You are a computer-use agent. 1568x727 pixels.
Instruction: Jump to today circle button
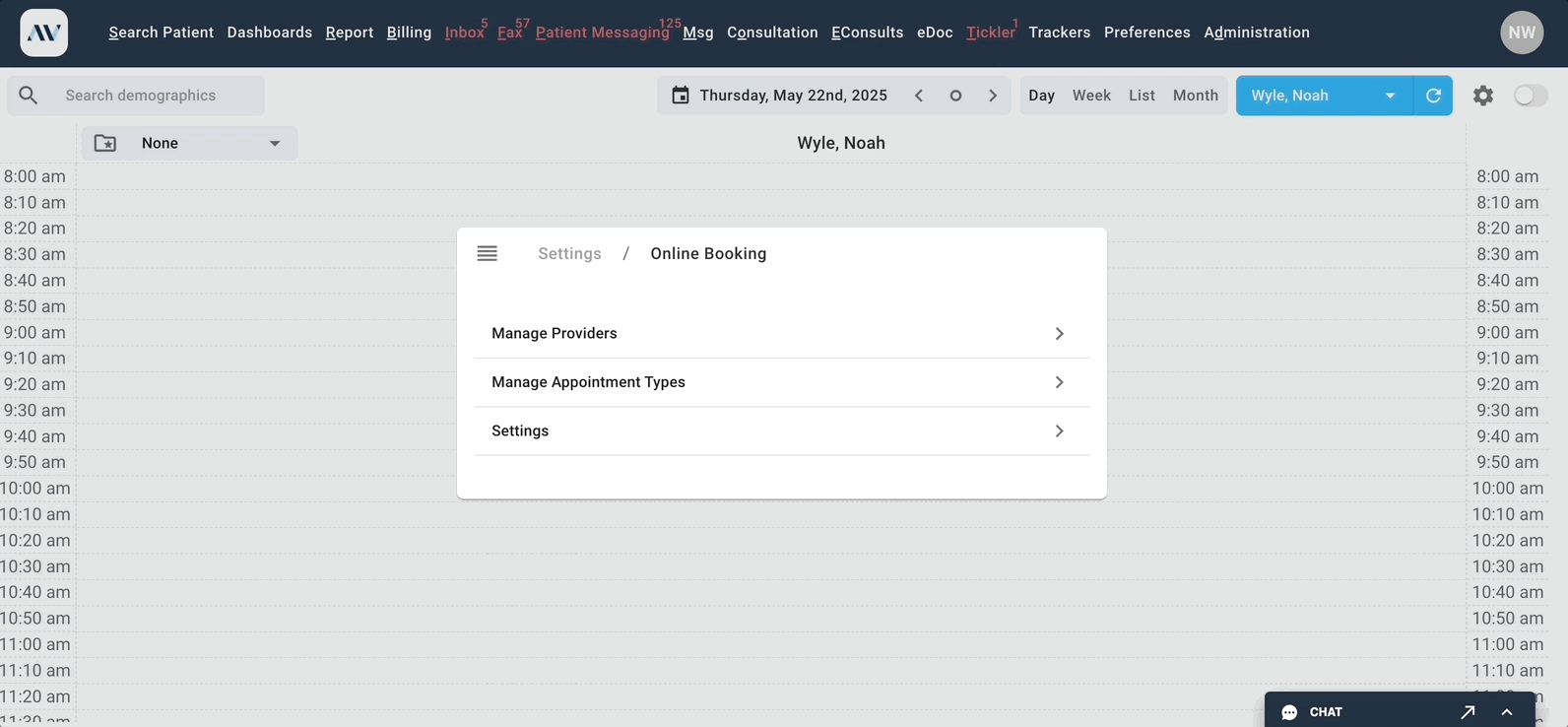[x=955, y=96]
